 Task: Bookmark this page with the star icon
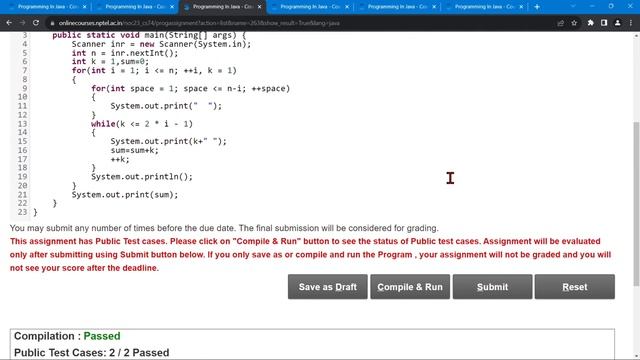coord(574,23)
